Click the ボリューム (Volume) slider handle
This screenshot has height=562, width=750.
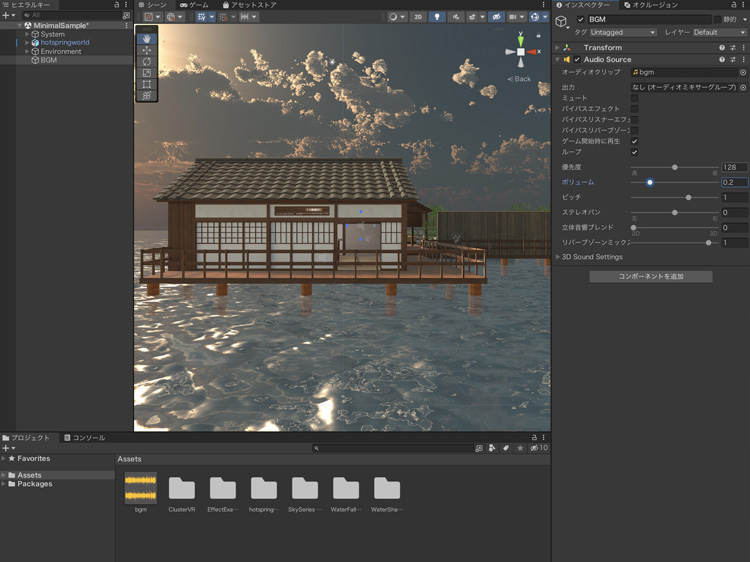pos(650,182)
